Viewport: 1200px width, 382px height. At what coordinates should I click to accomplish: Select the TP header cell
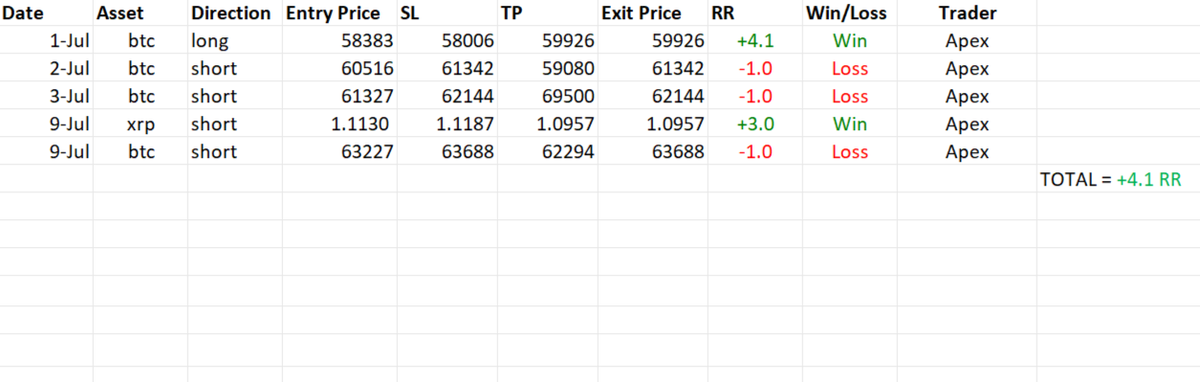click(x=547, y=14)
